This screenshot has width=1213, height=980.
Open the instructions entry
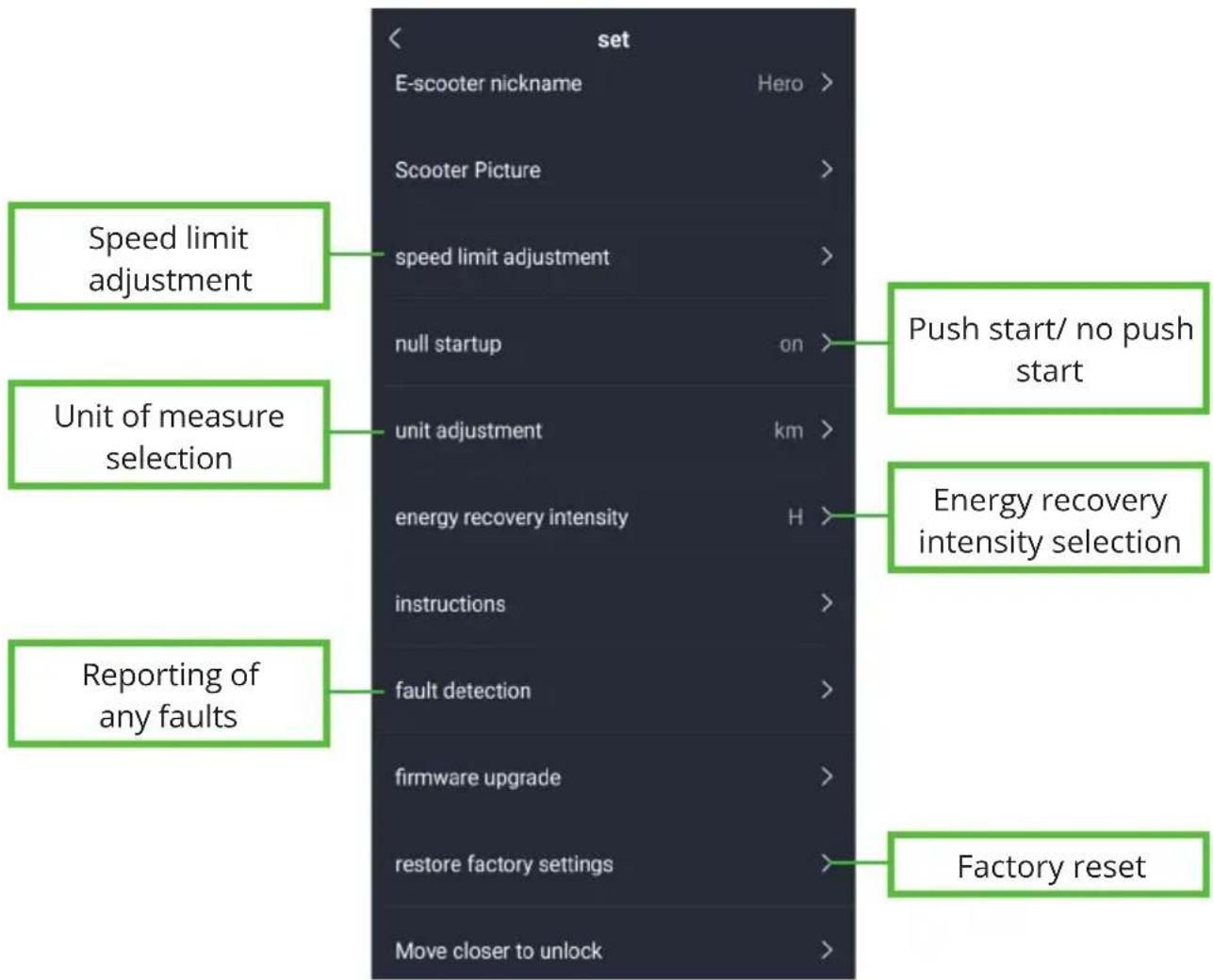point(614,604)
